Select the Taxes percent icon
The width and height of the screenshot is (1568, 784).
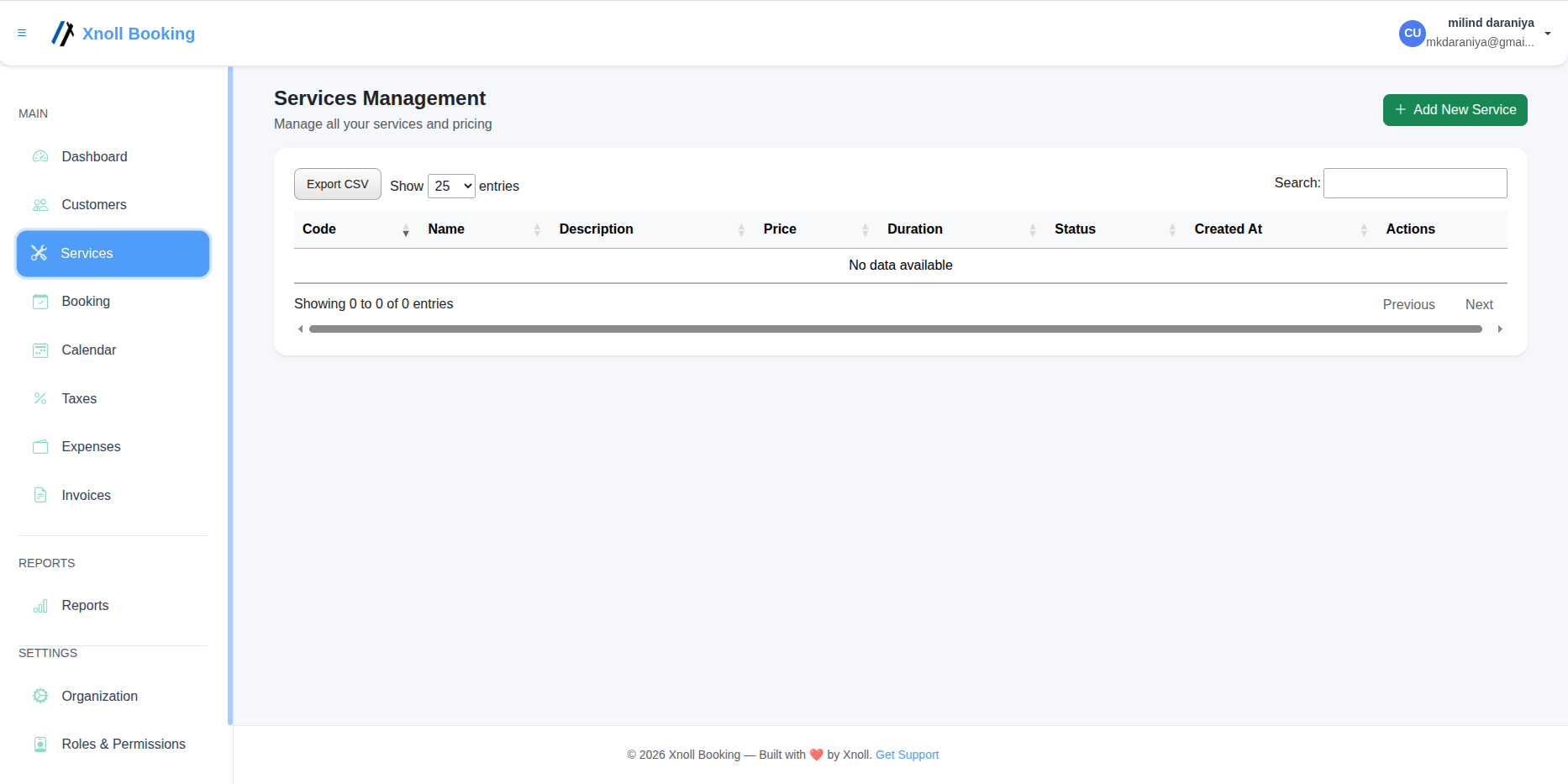point(40,398)
